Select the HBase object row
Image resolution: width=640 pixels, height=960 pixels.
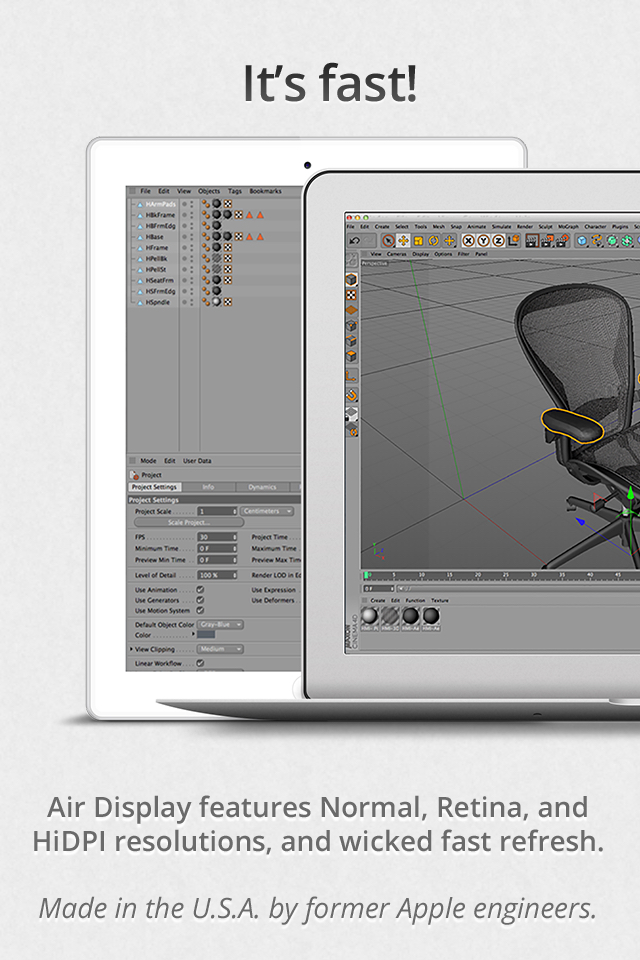(154, 237)
